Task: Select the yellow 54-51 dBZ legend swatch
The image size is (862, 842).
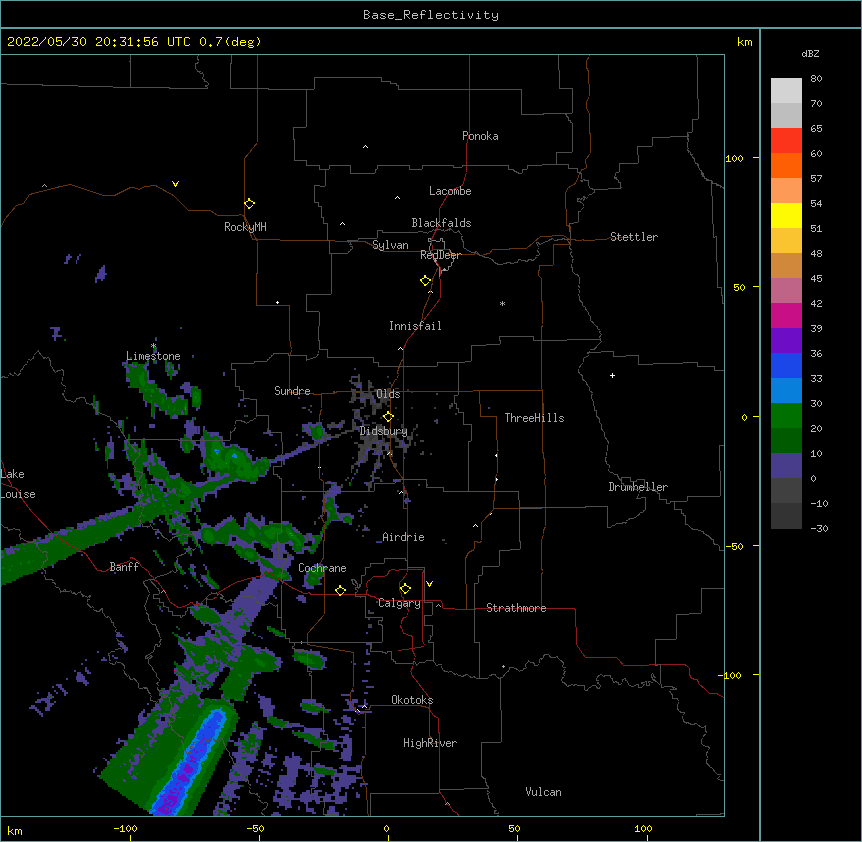Action: [786, 216]
